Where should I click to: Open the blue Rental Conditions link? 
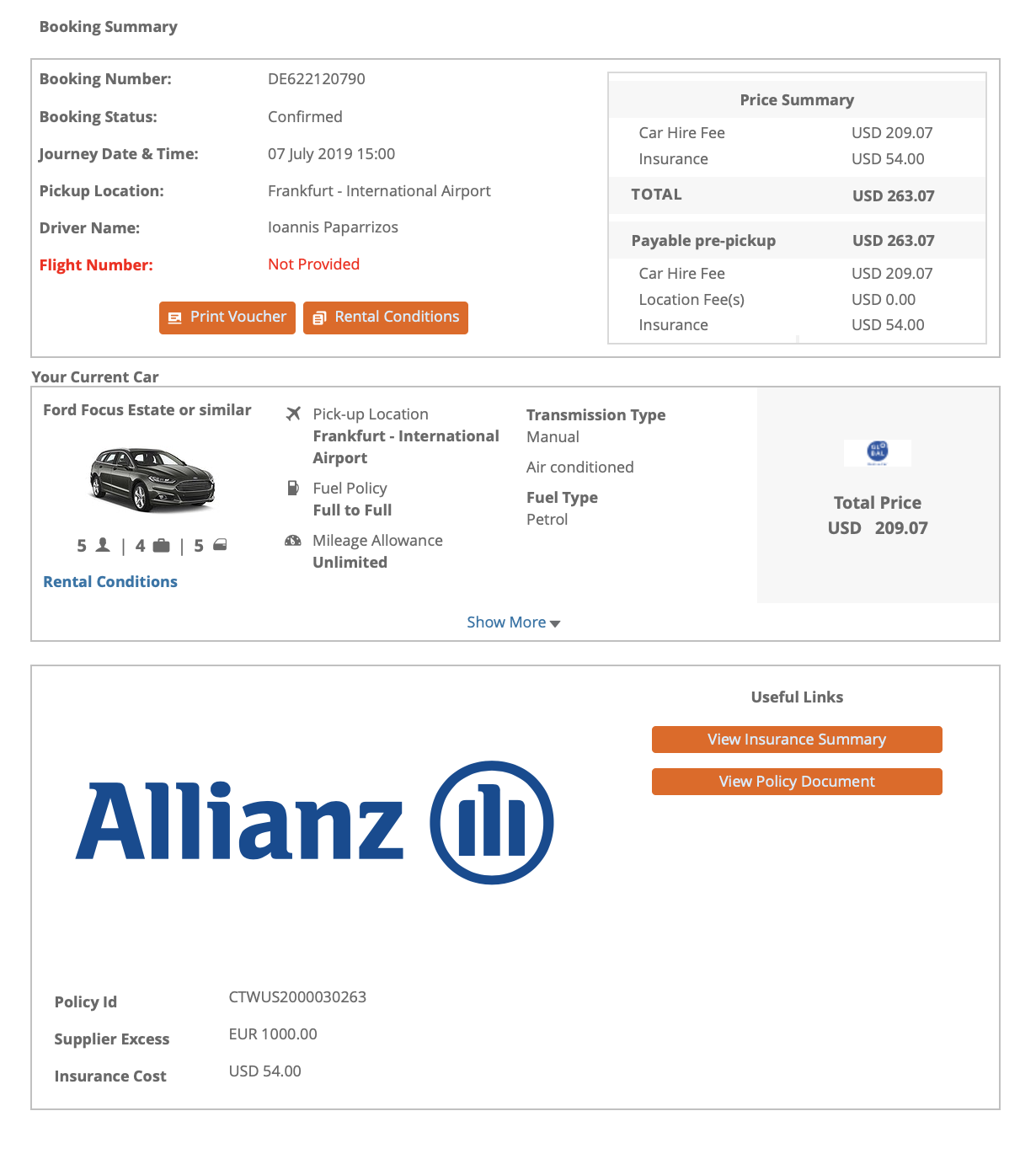click(110, 582)
